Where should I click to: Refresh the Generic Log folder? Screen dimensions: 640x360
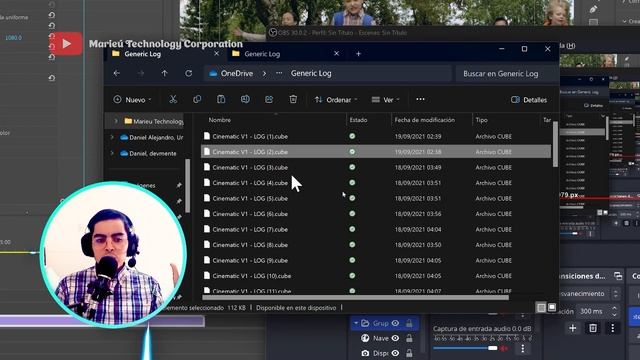pyautogui.click(x=189, y=73)
